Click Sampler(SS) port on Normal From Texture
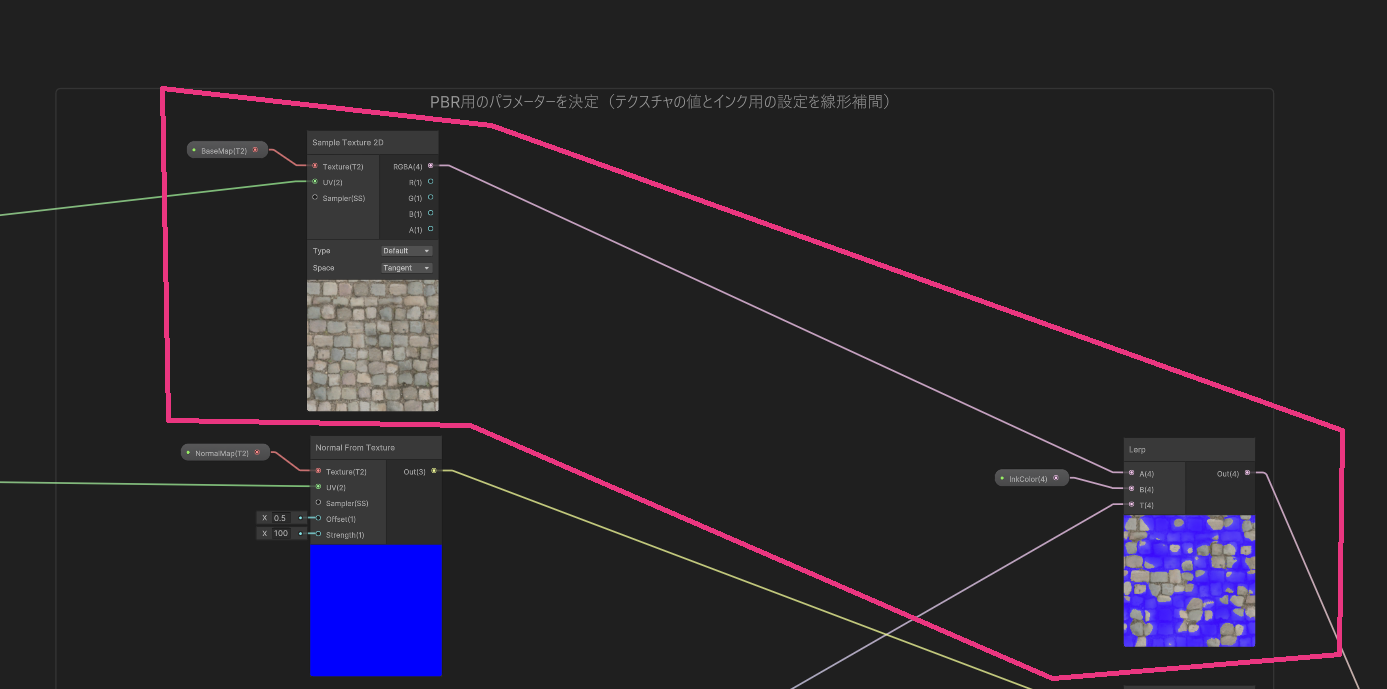This screenshot has width=1387, height=689. 318,503
